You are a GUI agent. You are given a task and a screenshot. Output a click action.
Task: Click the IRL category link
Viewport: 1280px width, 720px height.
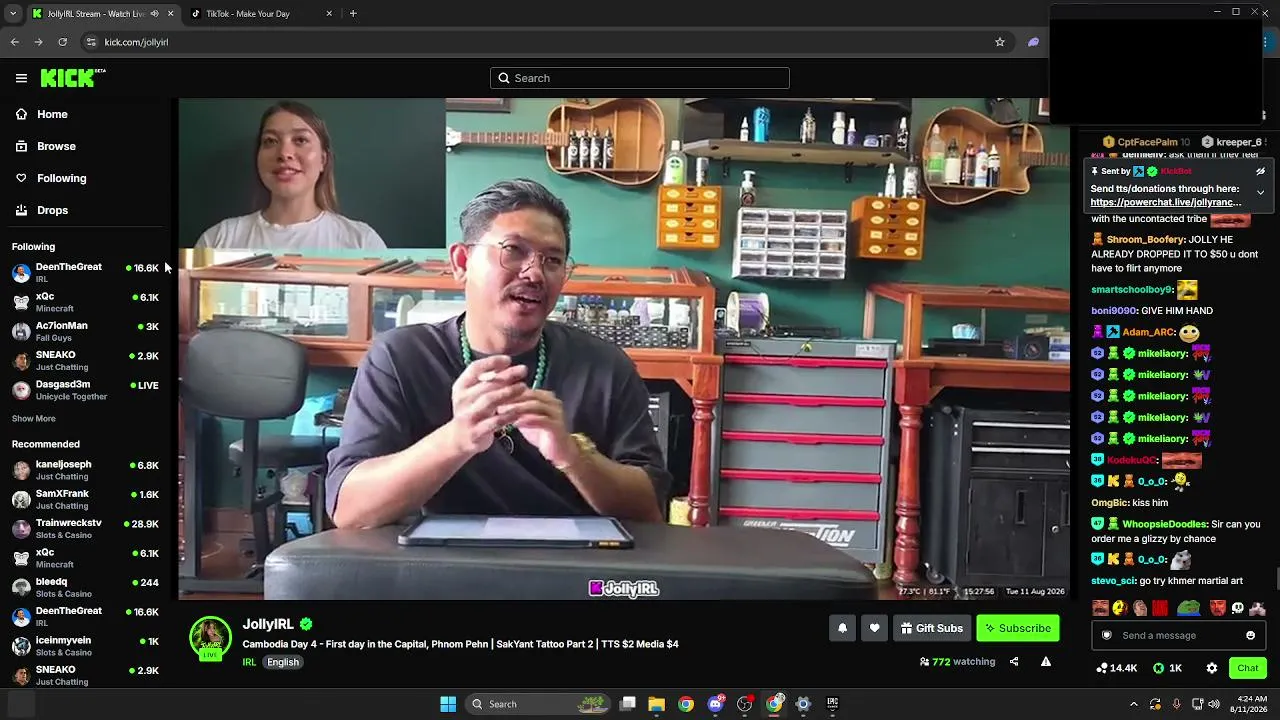click(x=249, y=662)
